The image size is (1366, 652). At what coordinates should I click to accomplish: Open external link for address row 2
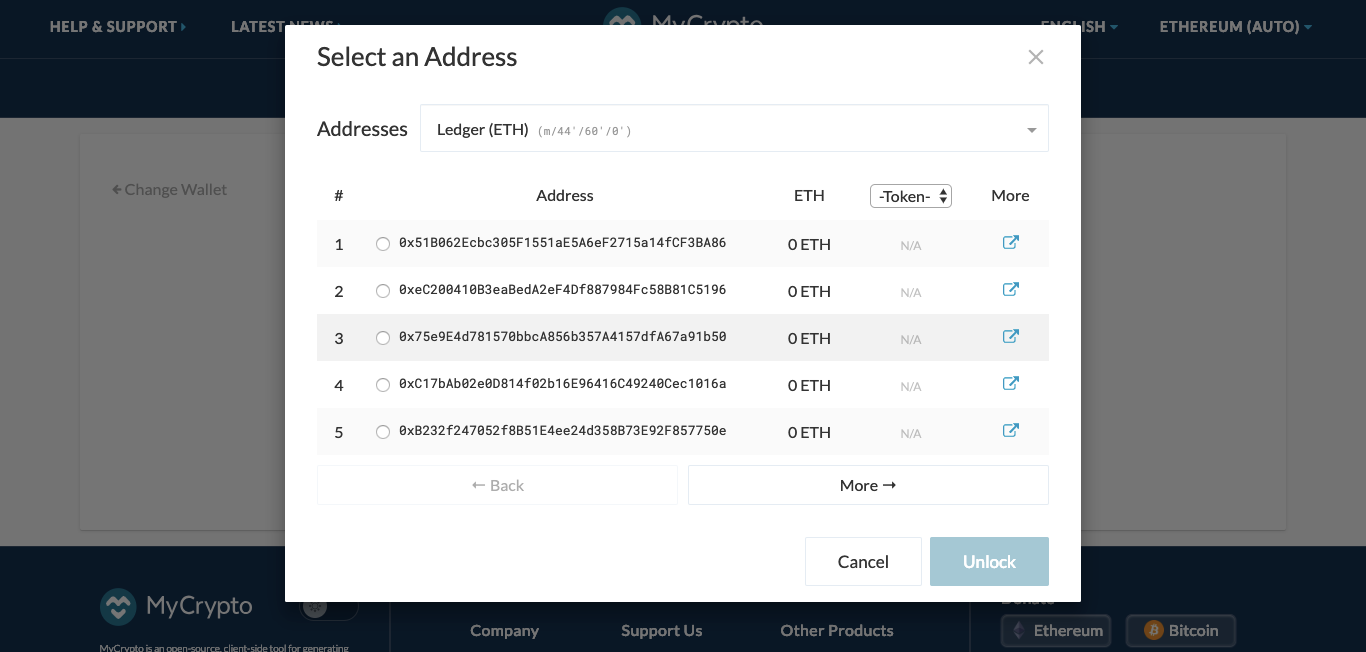coord(1010,290)
